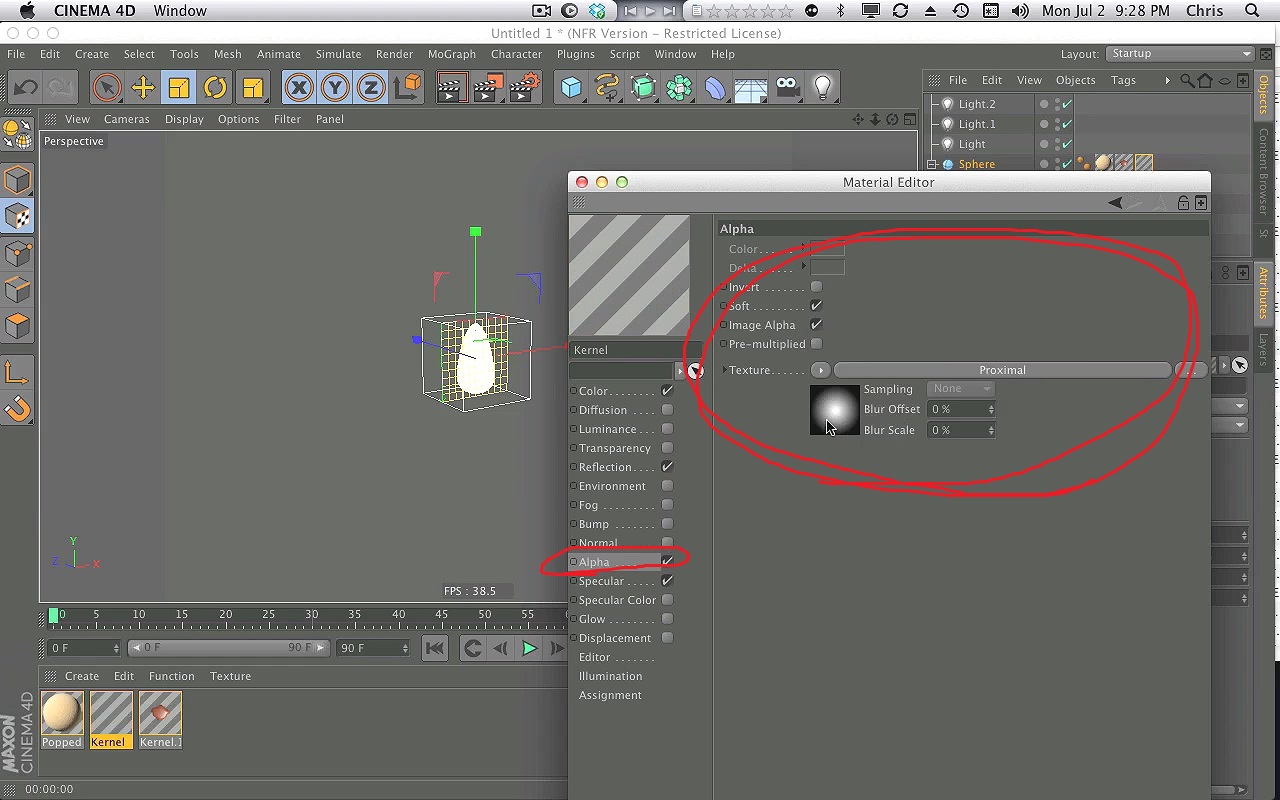Click the Kernel material name field
Image resolution: width=1280 pixels, height=800 pixels.
point(636,350)
